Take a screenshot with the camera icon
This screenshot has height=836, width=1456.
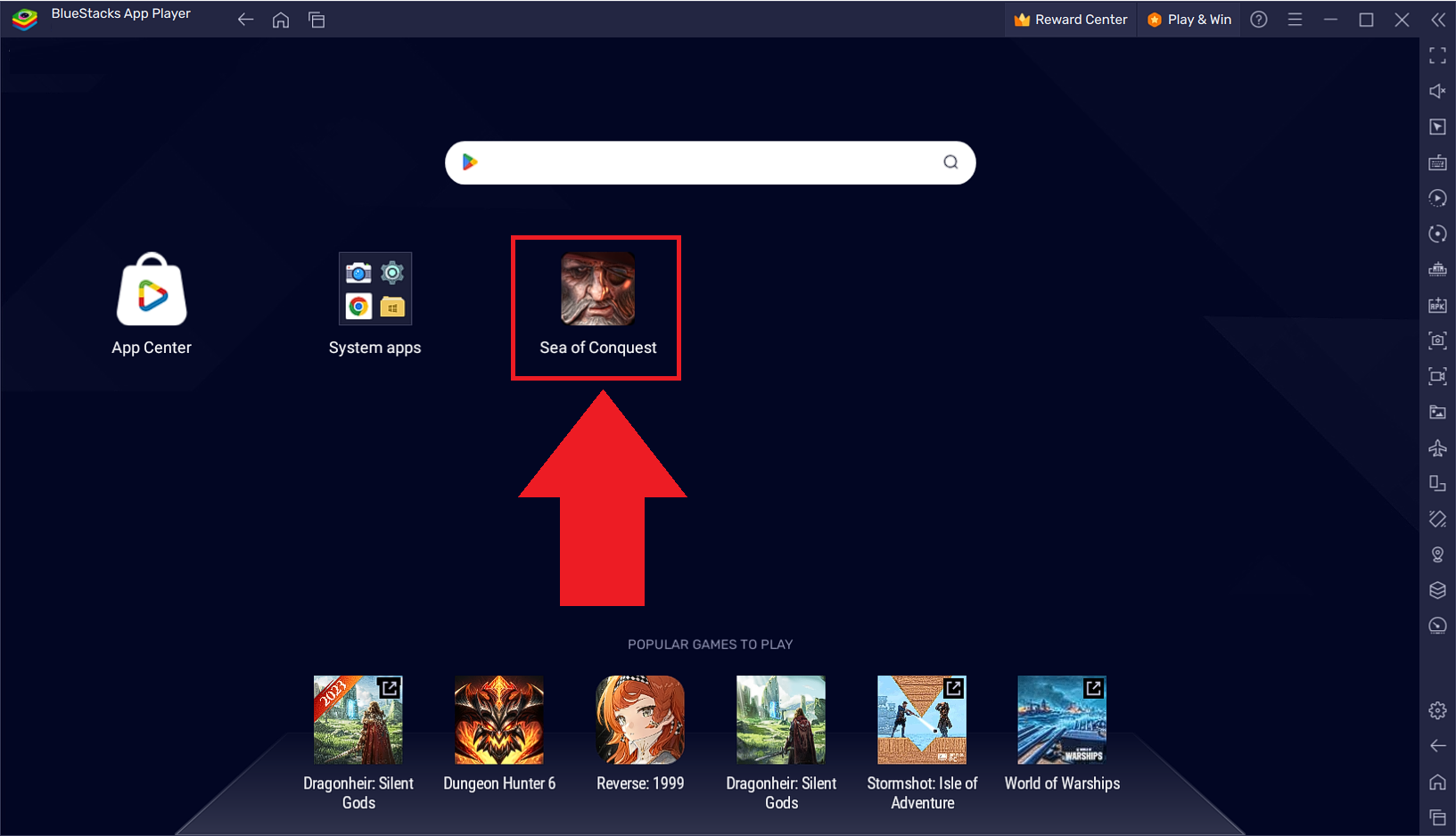point(1437,340)
